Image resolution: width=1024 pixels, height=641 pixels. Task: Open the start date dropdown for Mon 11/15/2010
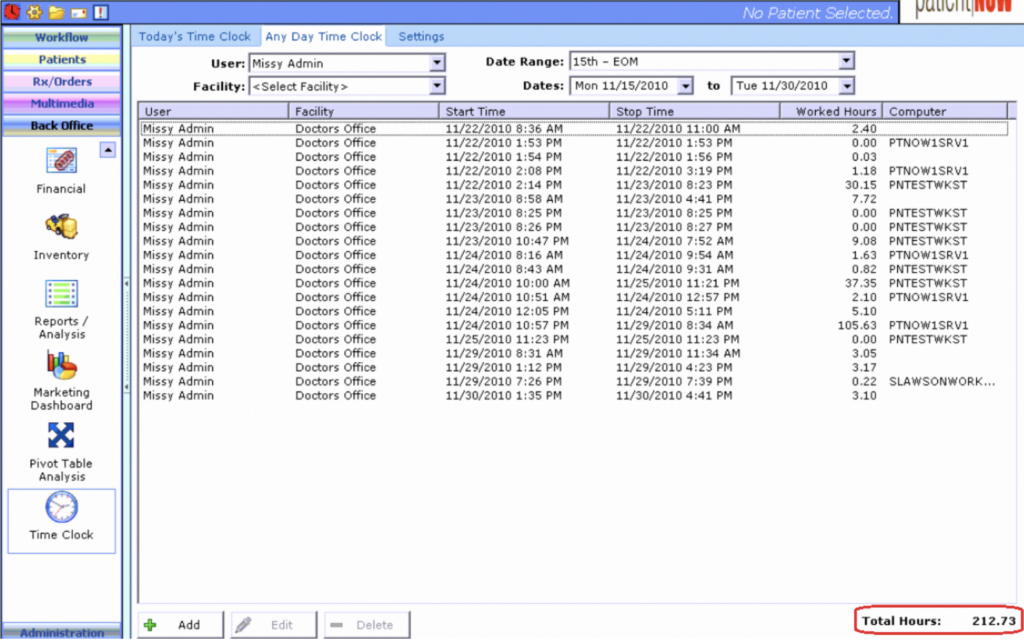(x=686, y=86)
